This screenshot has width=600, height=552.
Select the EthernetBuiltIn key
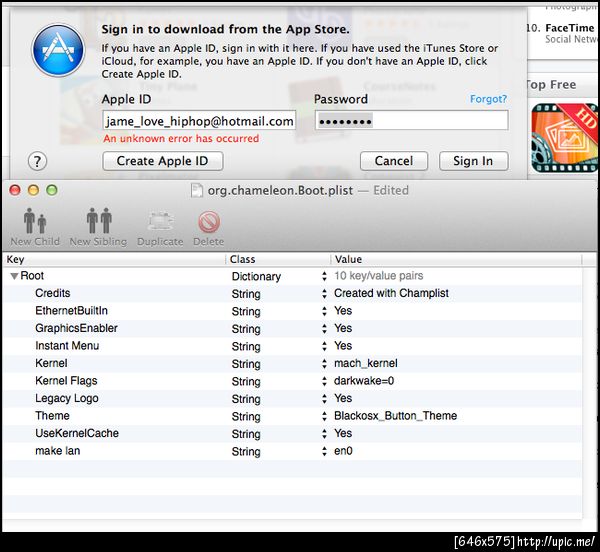[x=72, y=311]
